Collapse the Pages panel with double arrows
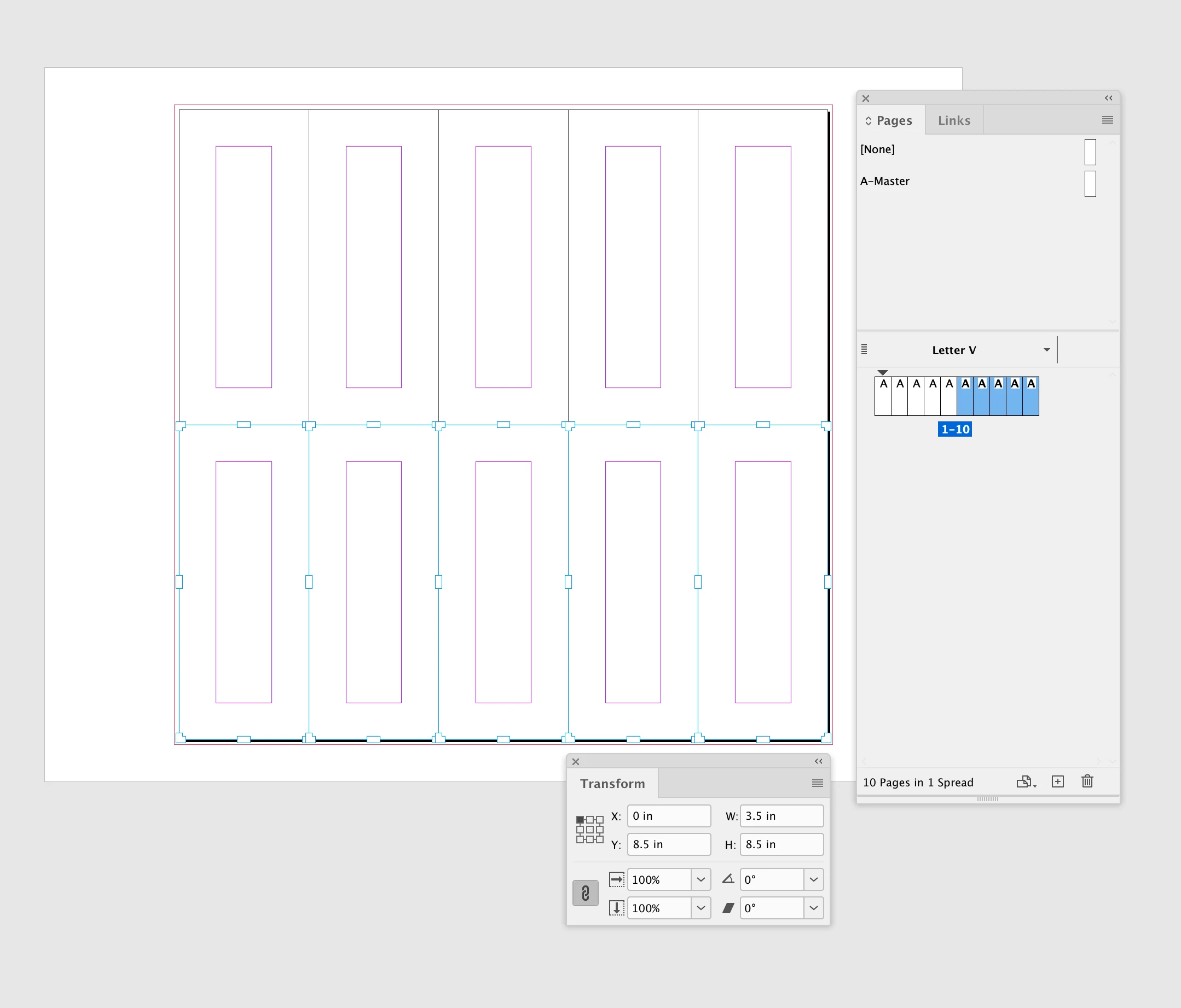This screenshot has height=1008, width=1181. click(x=1108, y=98)
